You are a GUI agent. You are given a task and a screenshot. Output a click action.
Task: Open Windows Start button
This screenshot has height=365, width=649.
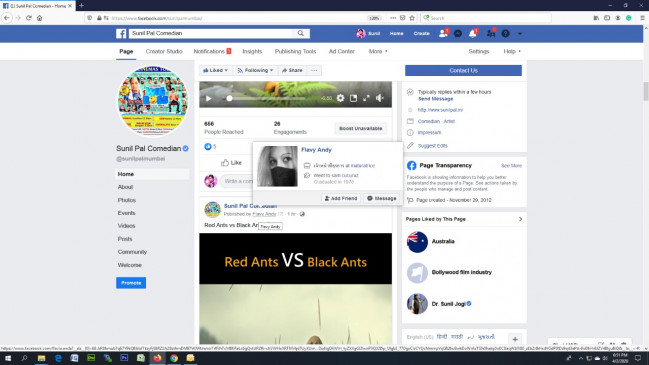click(x=8, y=358)
